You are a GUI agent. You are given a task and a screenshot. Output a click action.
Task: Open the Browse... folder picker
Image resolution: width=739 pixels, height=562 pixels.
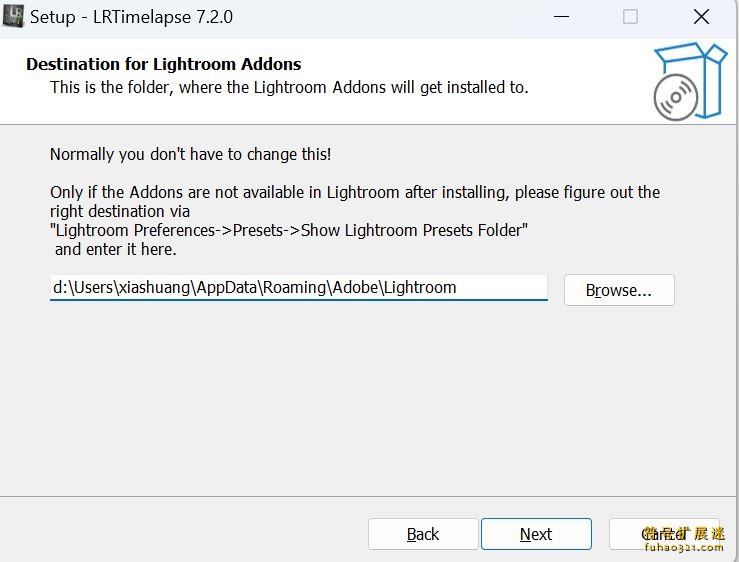click(619, 290)
